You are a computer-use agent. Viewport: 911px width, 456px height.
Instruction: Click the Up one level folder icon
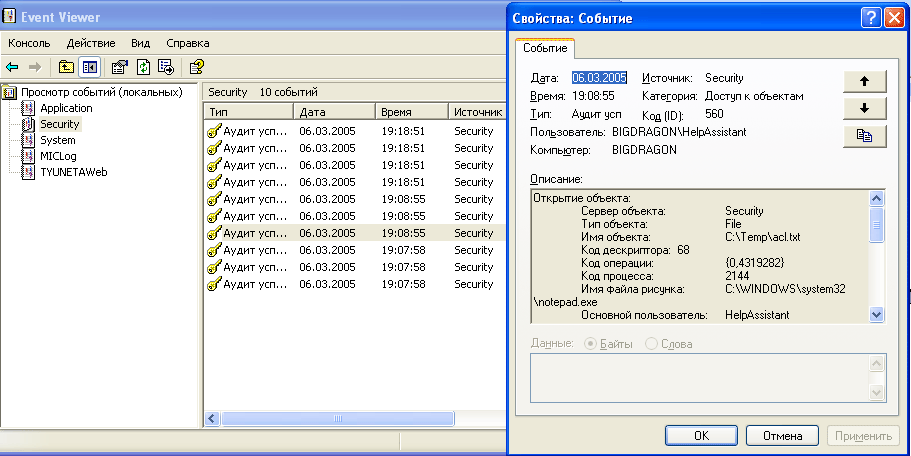coord(66,67)
